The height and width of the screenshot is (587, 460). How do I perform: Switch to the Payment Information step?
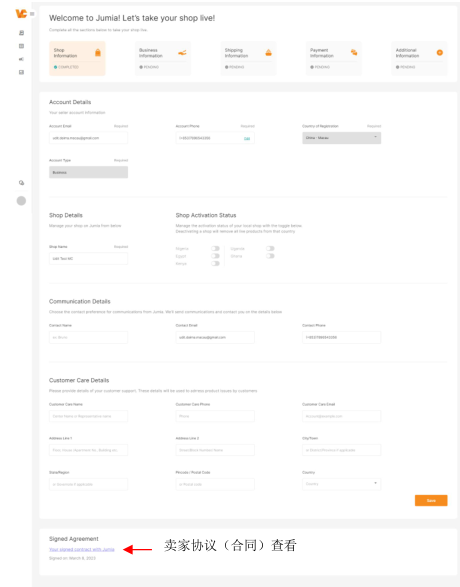click(334, 58)
